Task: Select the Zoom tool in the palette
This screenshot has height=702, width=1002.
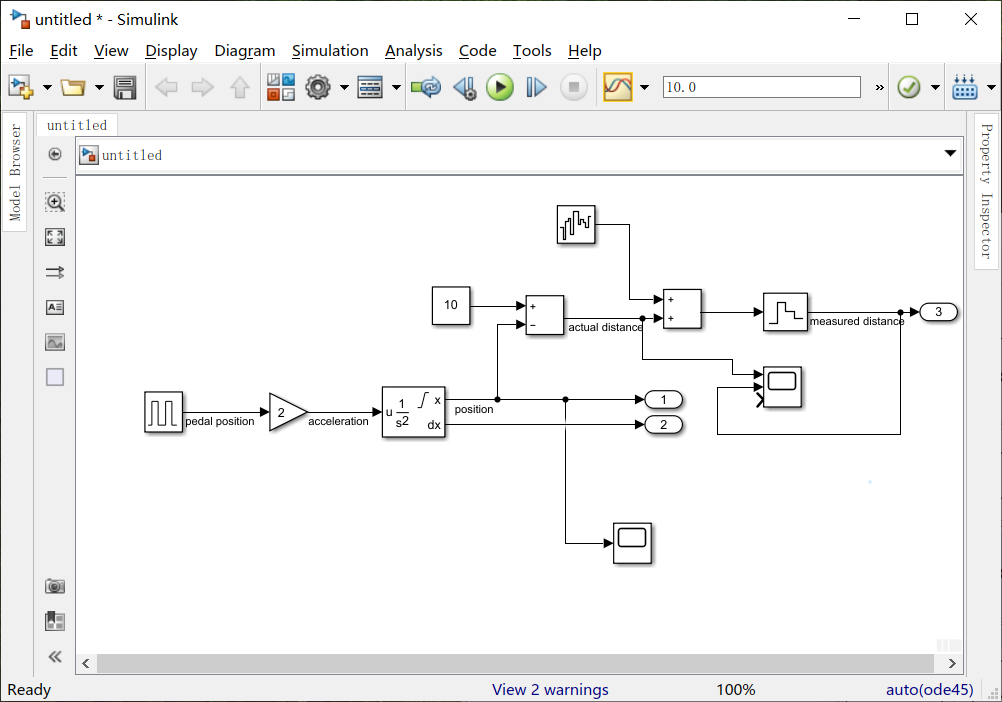Action: click(x=55, y=202)
